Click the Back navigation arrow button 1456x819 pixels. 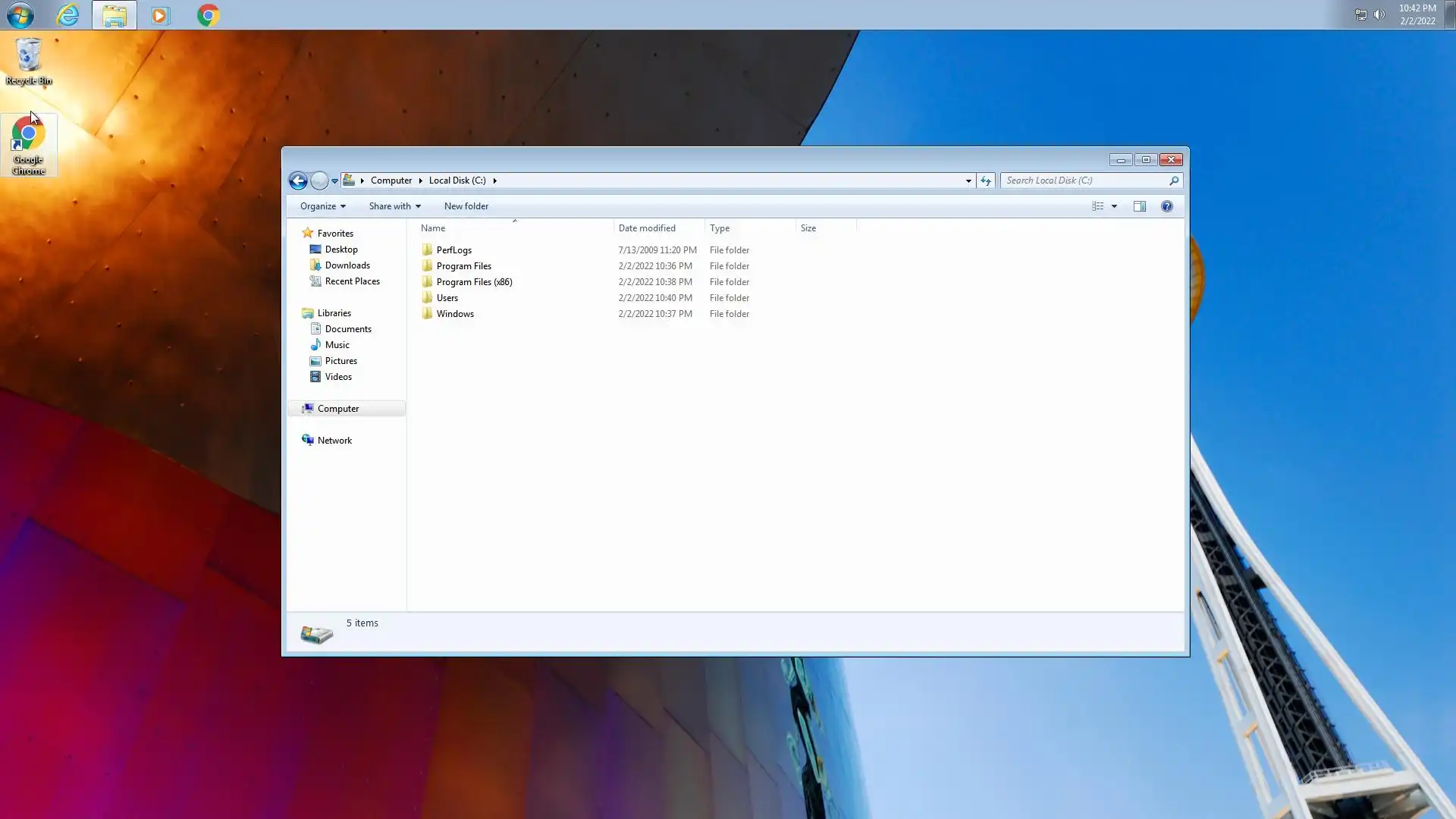coord(298,180)
